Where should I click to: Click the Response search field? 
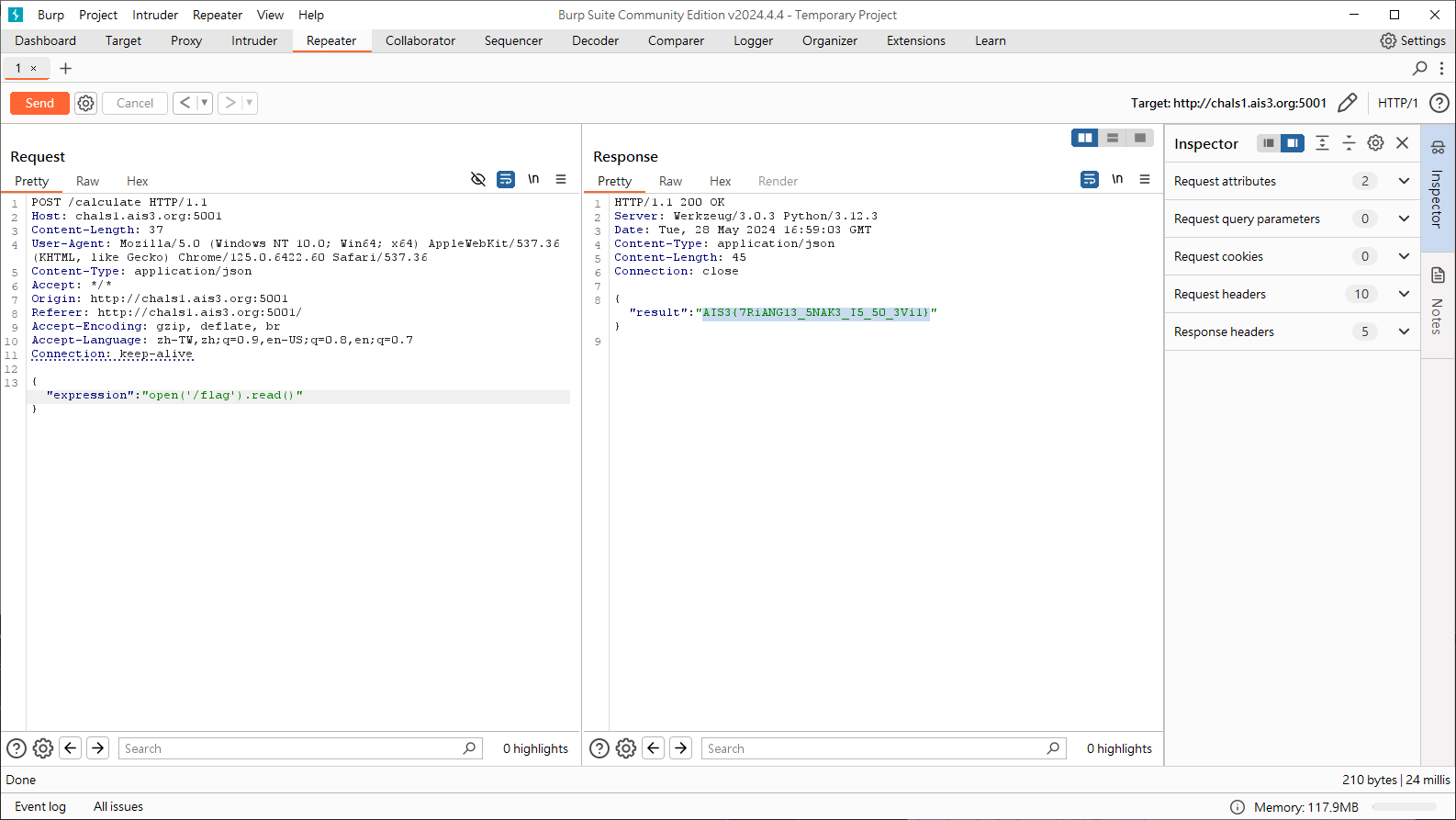pyautogui.click(x=872, y=748)
